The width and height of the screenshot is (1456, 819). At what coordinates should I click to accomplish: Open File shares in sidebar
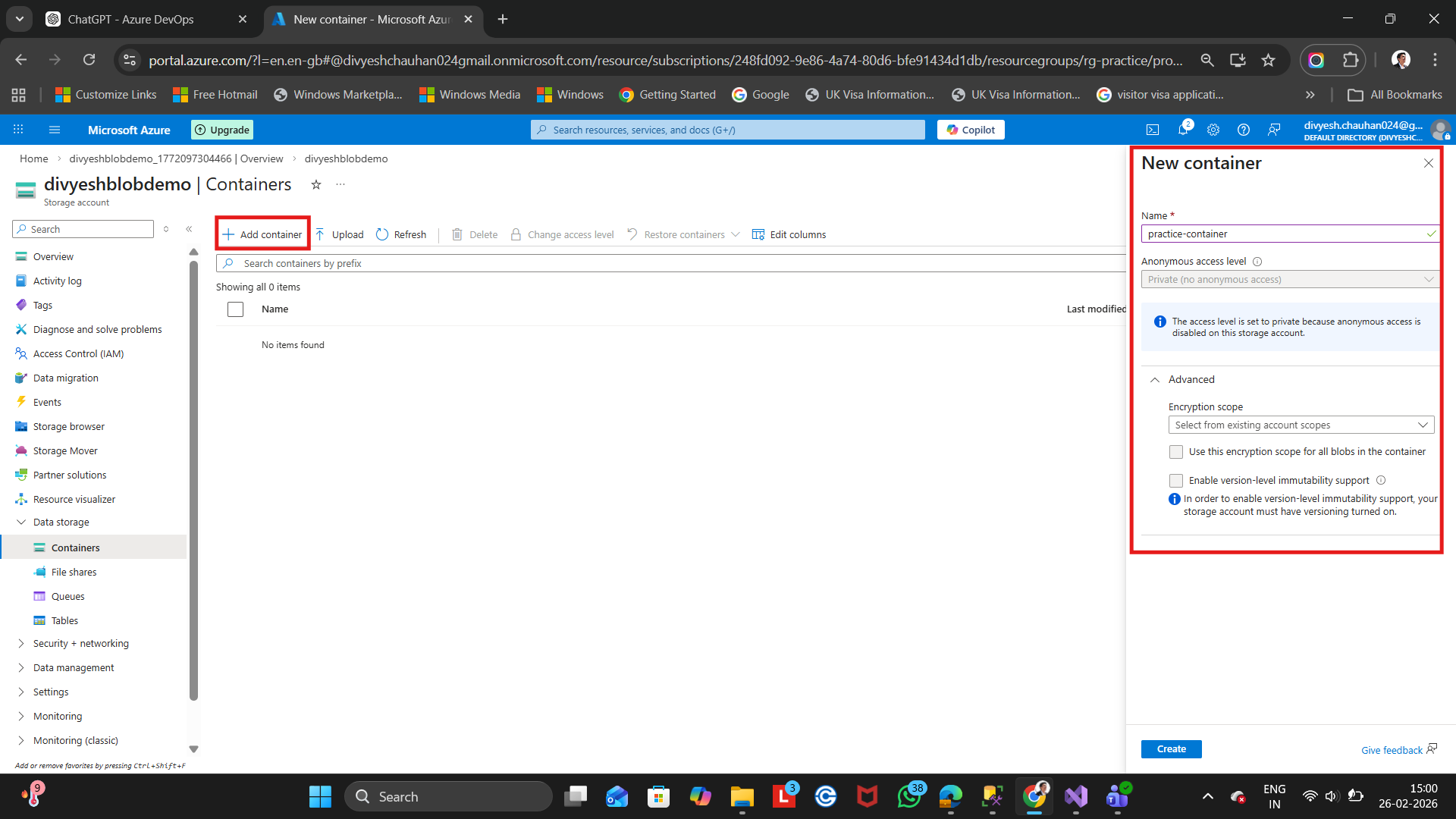pyautogui.click(x=74, y=572)
